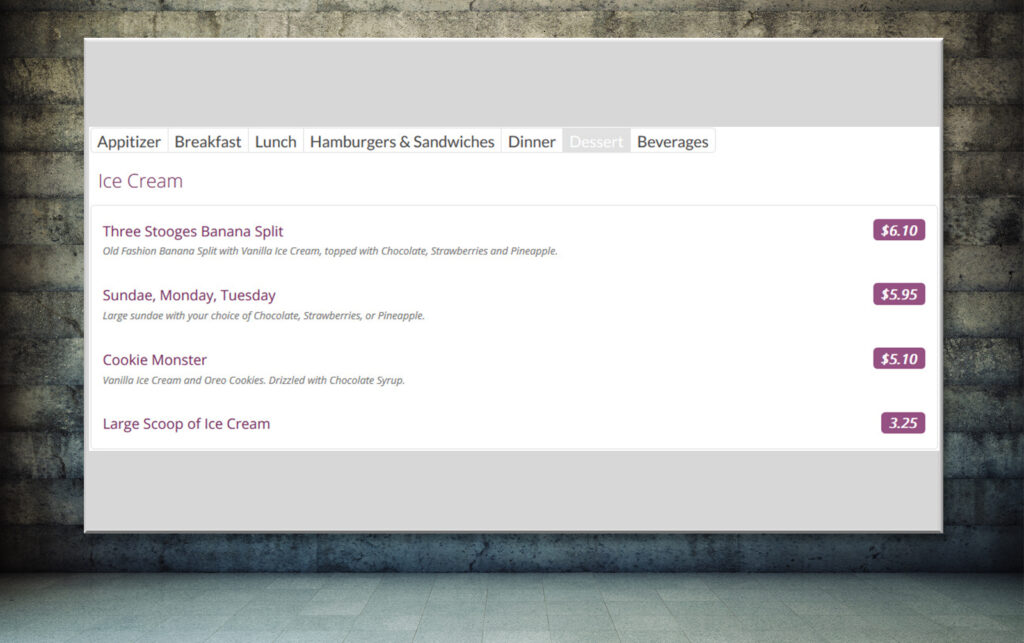Select Large Scoop of Ice Cream
The width and height of the screenshot is (1024, 643).
pyautogui.click(x=186, y=423)
